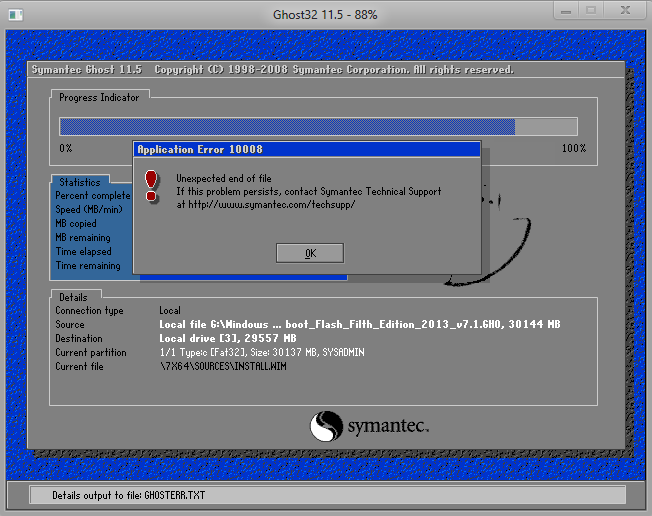Viewport: 652px width, 516px height.
Task: Click OK in the Application Error dialog
Action: 310,253
